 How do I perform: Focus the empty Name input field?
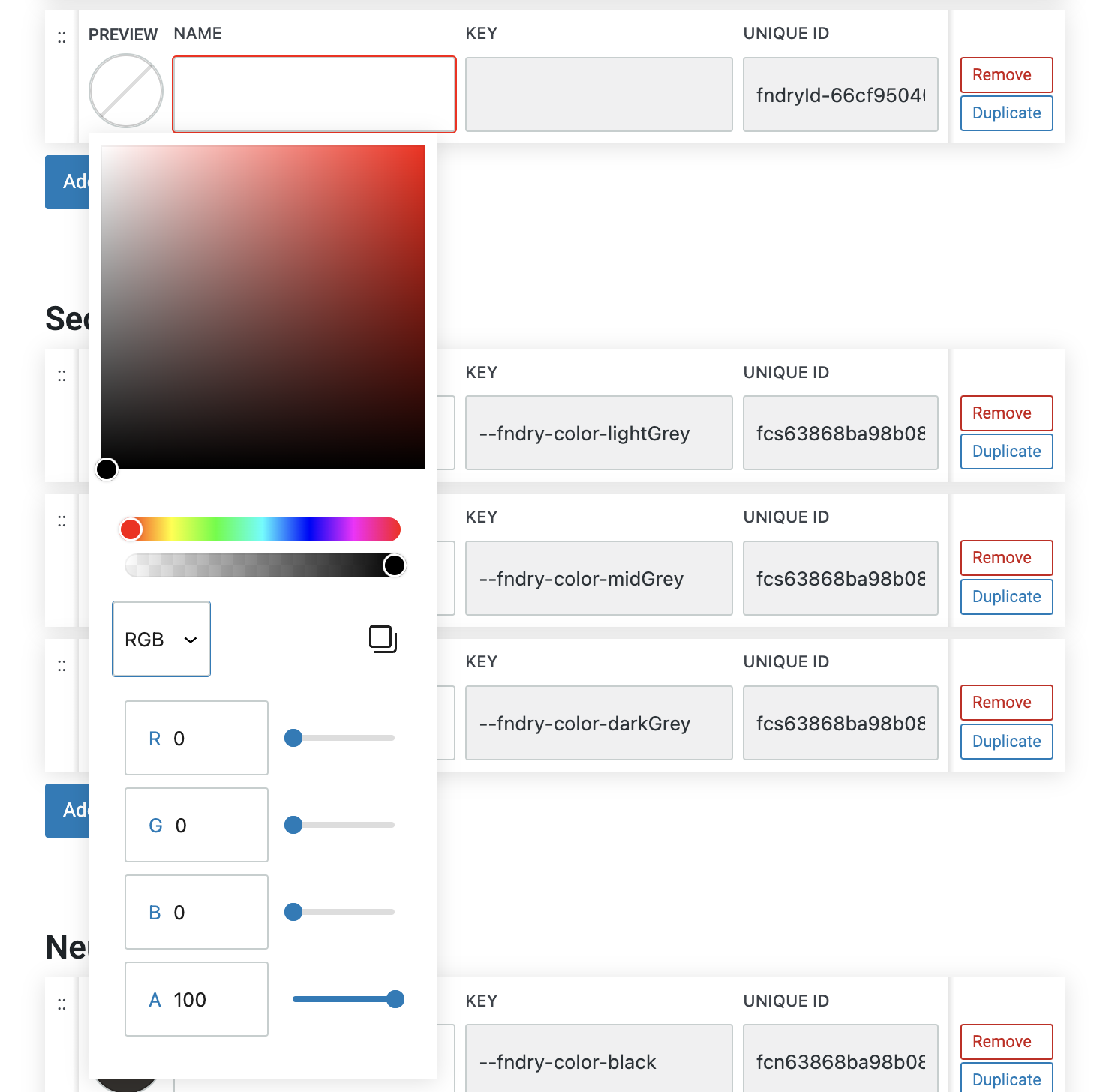point(314,94)
